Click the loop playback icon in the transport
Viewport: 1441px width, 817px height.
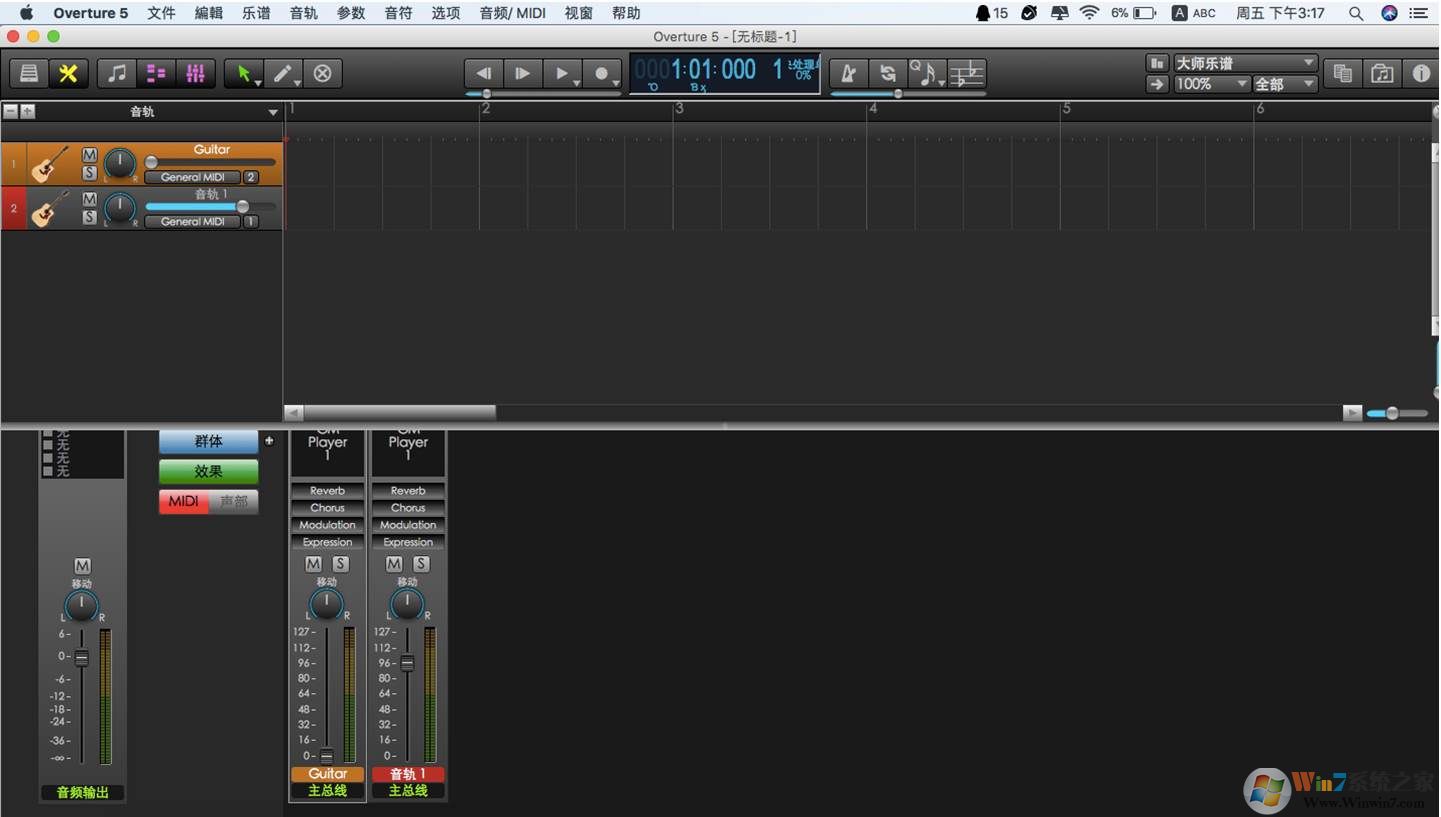[887, 72]
